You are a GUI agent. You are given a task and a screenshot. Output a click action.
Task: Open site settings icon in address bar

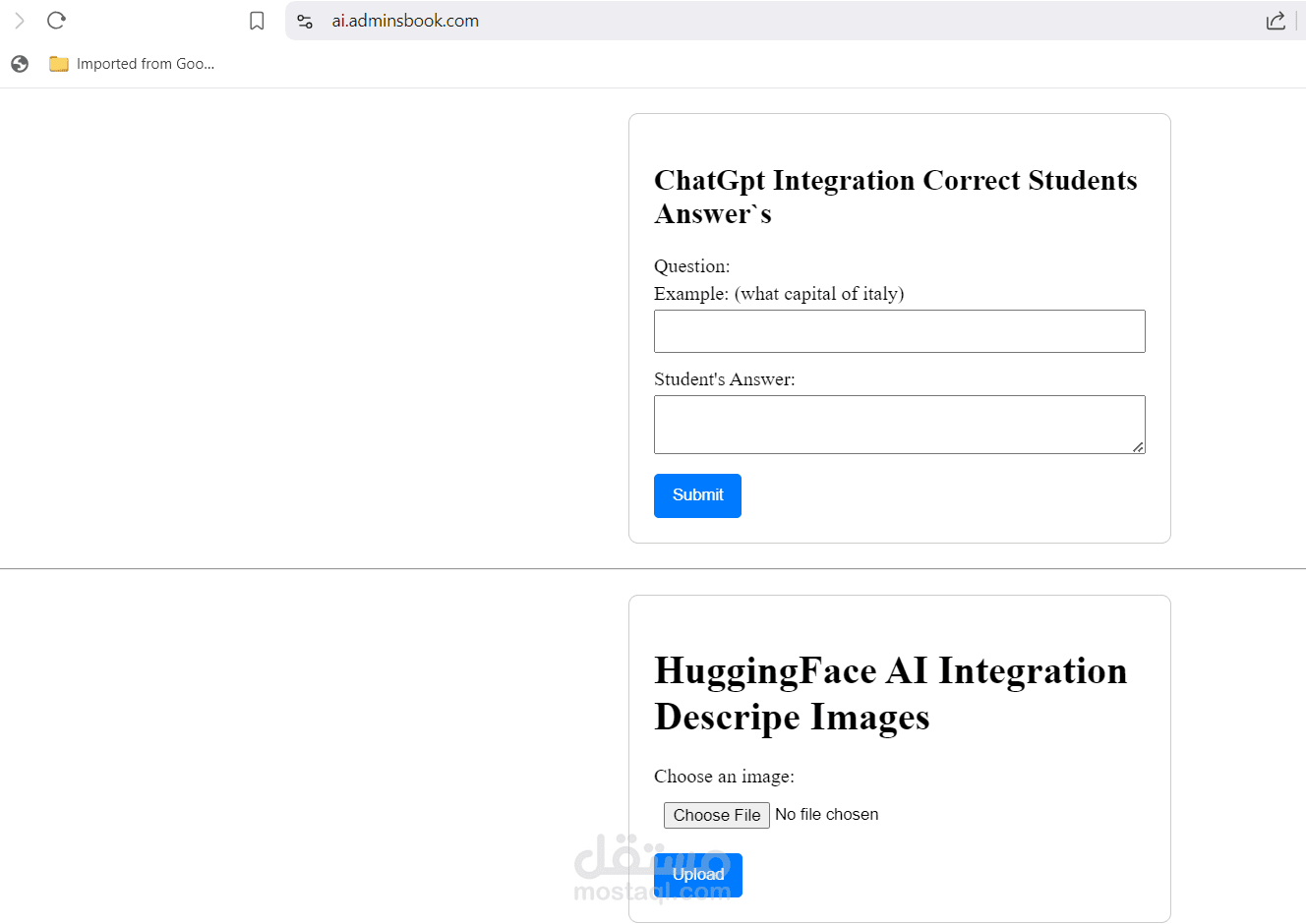pos(305,21)
